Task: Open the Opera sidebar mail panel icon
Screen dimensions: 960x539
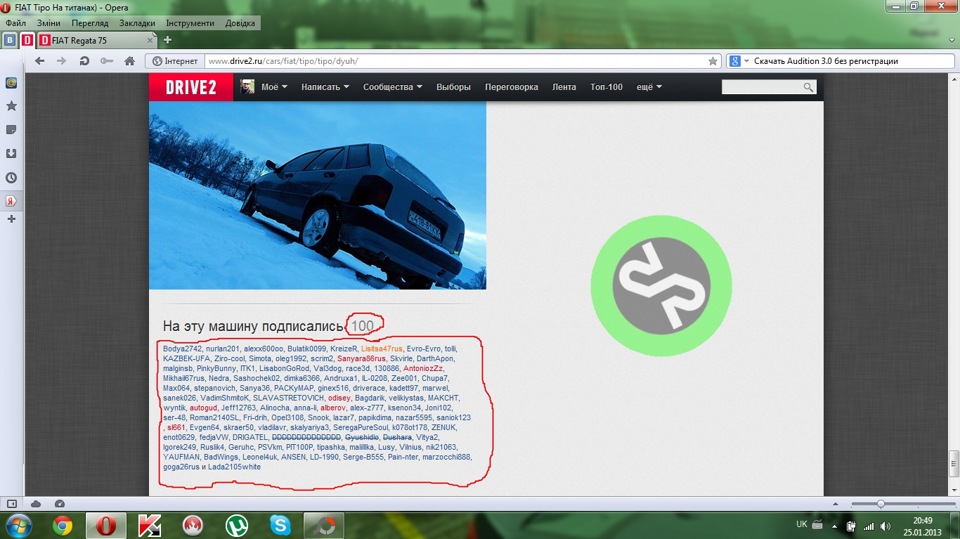Action: coord(11,83)
